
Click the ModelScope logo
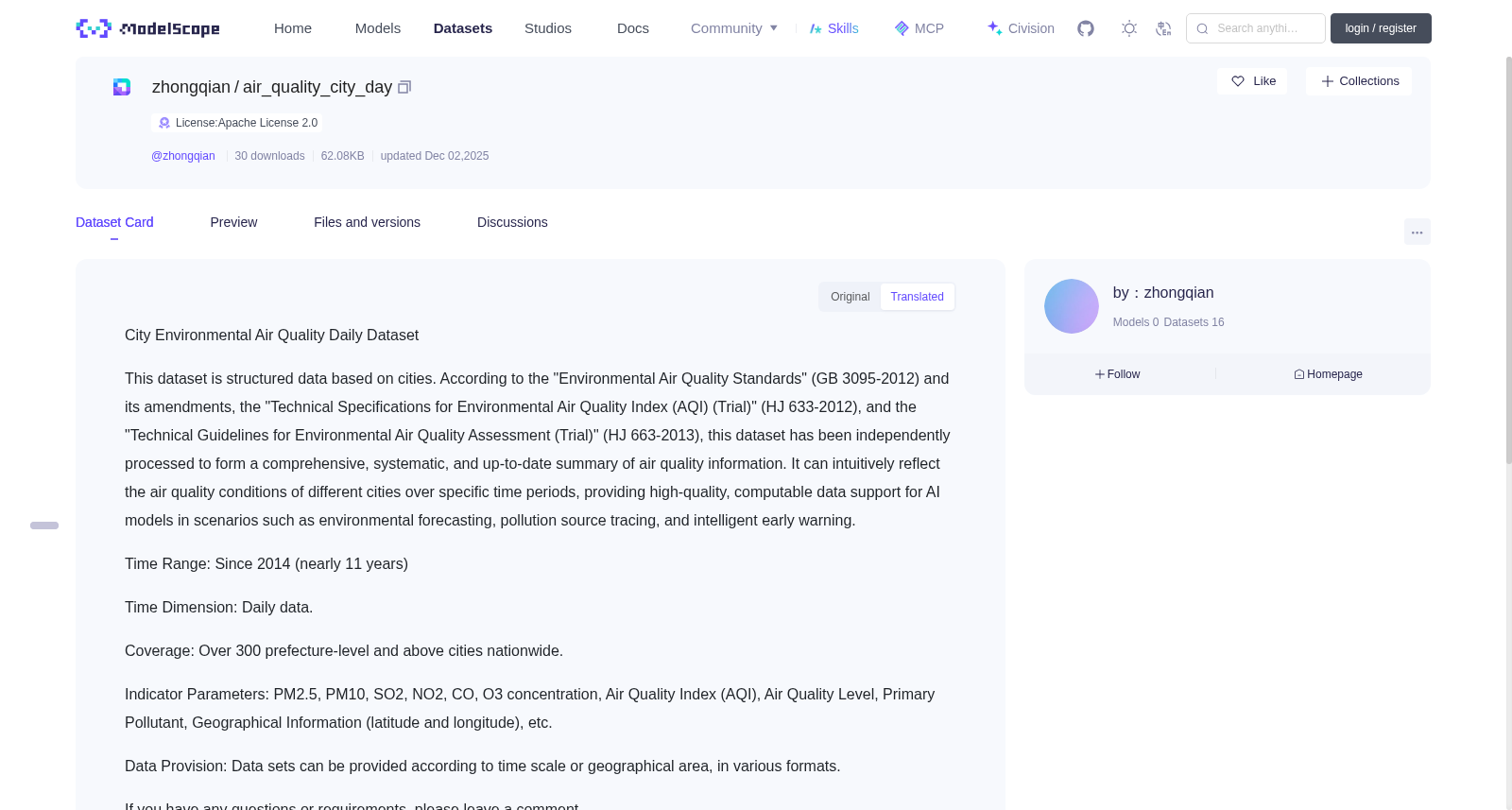pos(148,28)
